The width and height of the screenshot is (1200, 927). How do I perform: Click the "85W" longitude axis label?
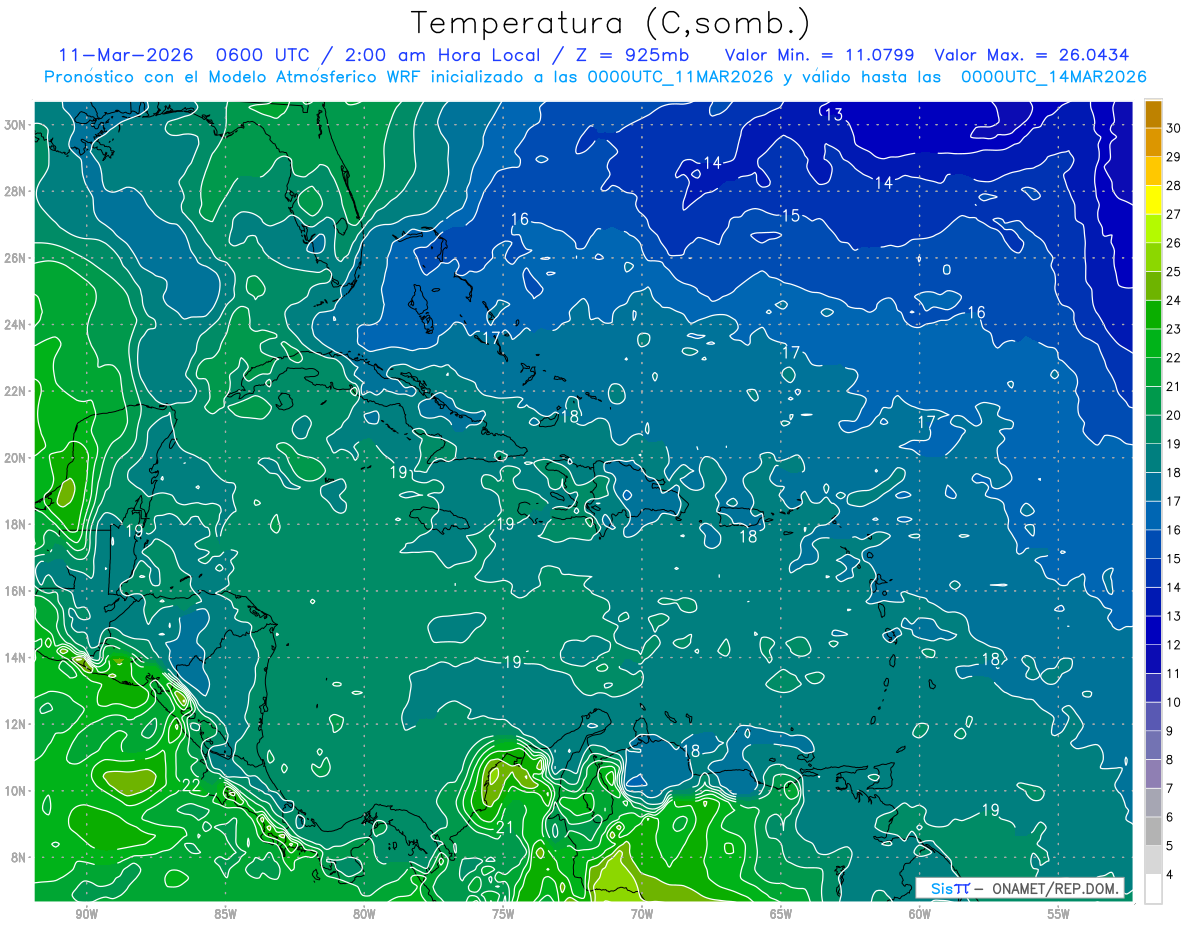pos(225,914)
